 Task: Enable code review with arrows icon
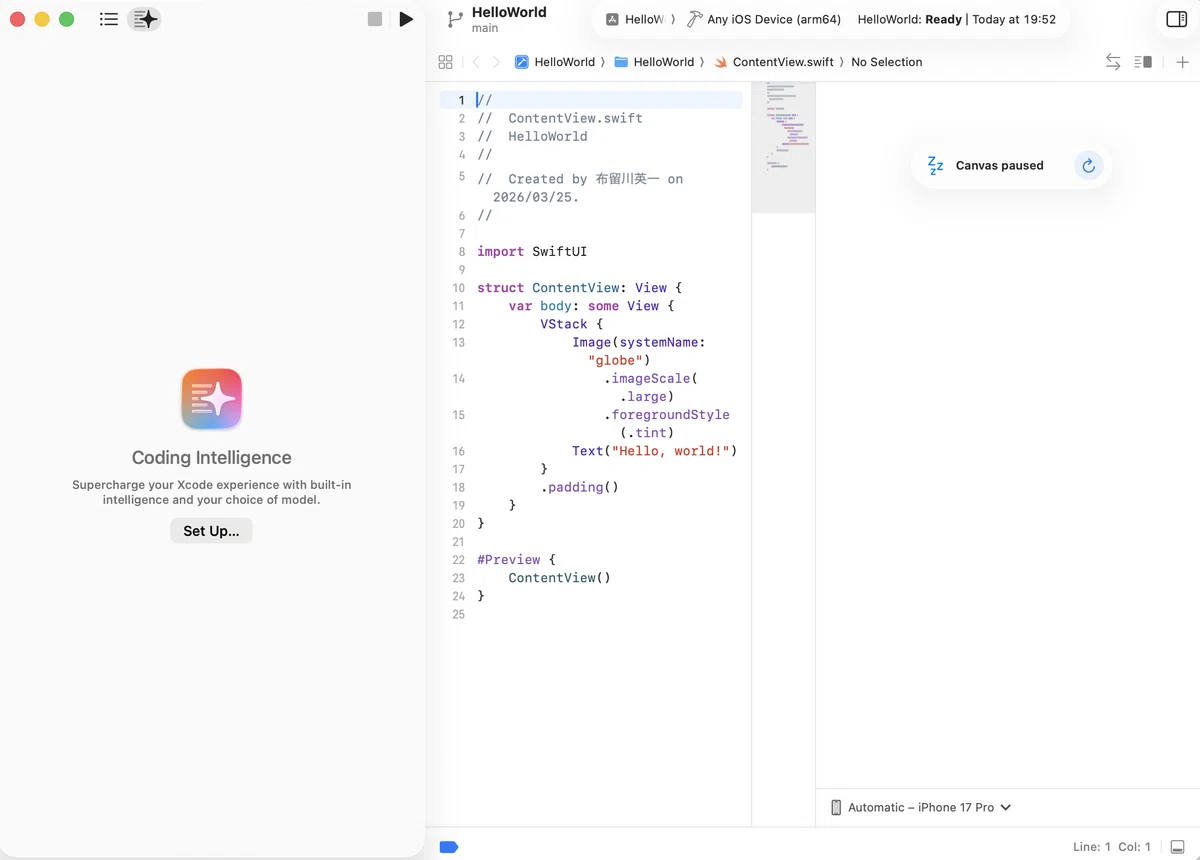(1113, 62)
